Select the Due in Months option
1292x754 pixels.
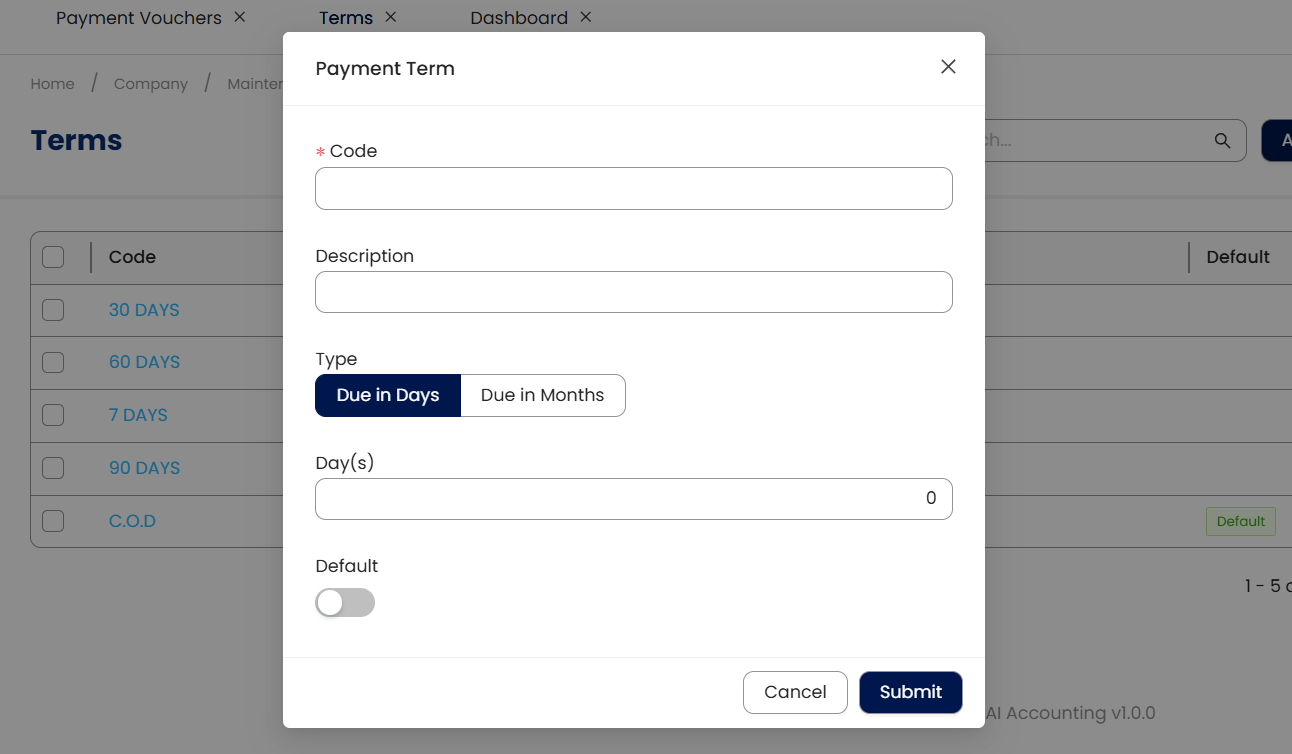542,395
